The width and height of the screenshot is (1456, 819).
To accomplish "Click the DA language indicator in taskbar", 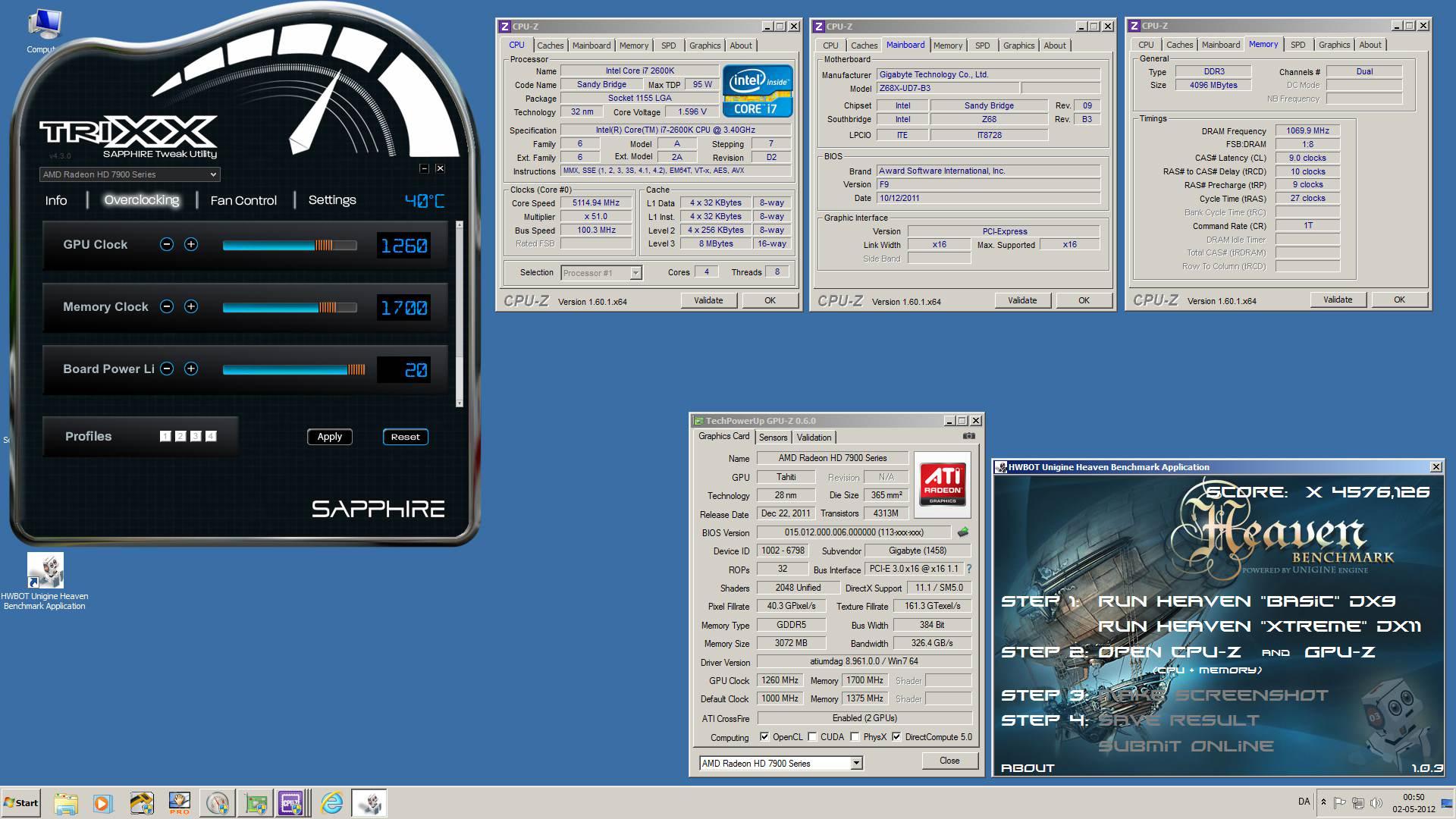I will coord(1304,802).
